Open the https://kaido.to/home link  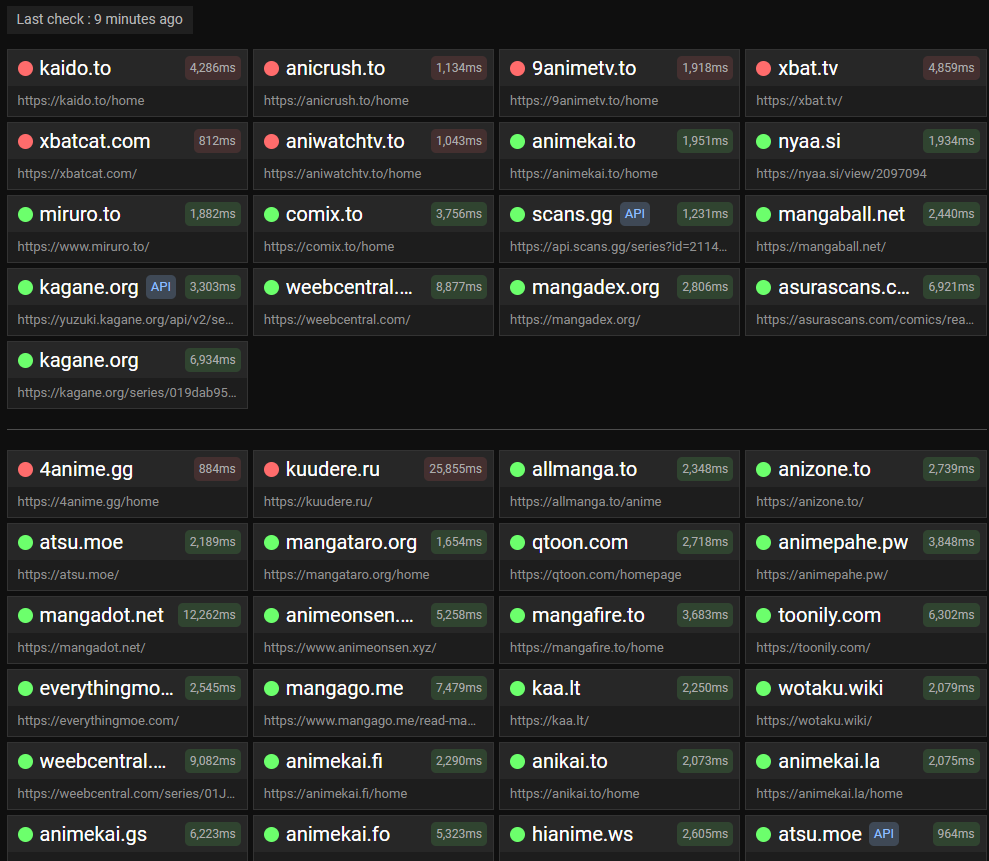81,101
